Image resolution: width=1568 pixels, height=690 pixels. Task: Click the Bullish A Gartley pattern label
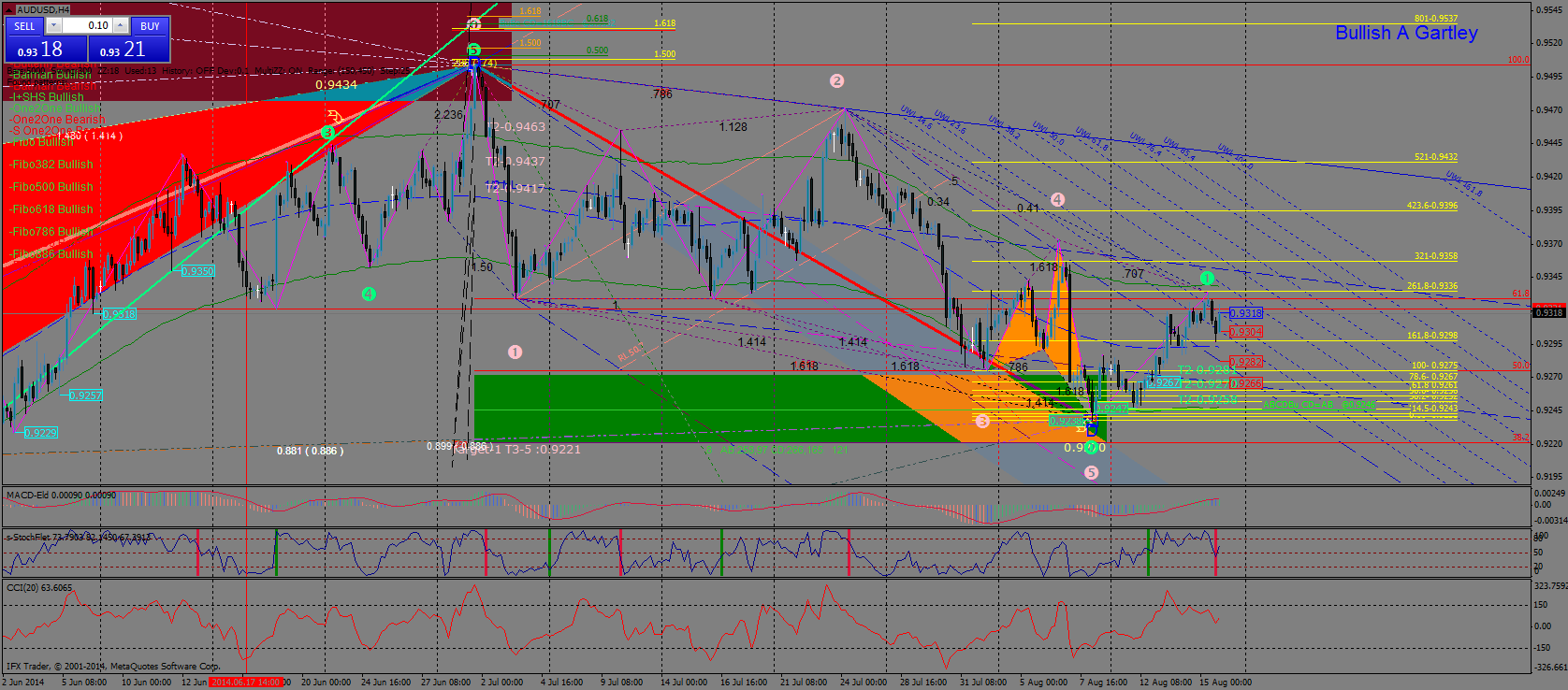[1406, 33]
